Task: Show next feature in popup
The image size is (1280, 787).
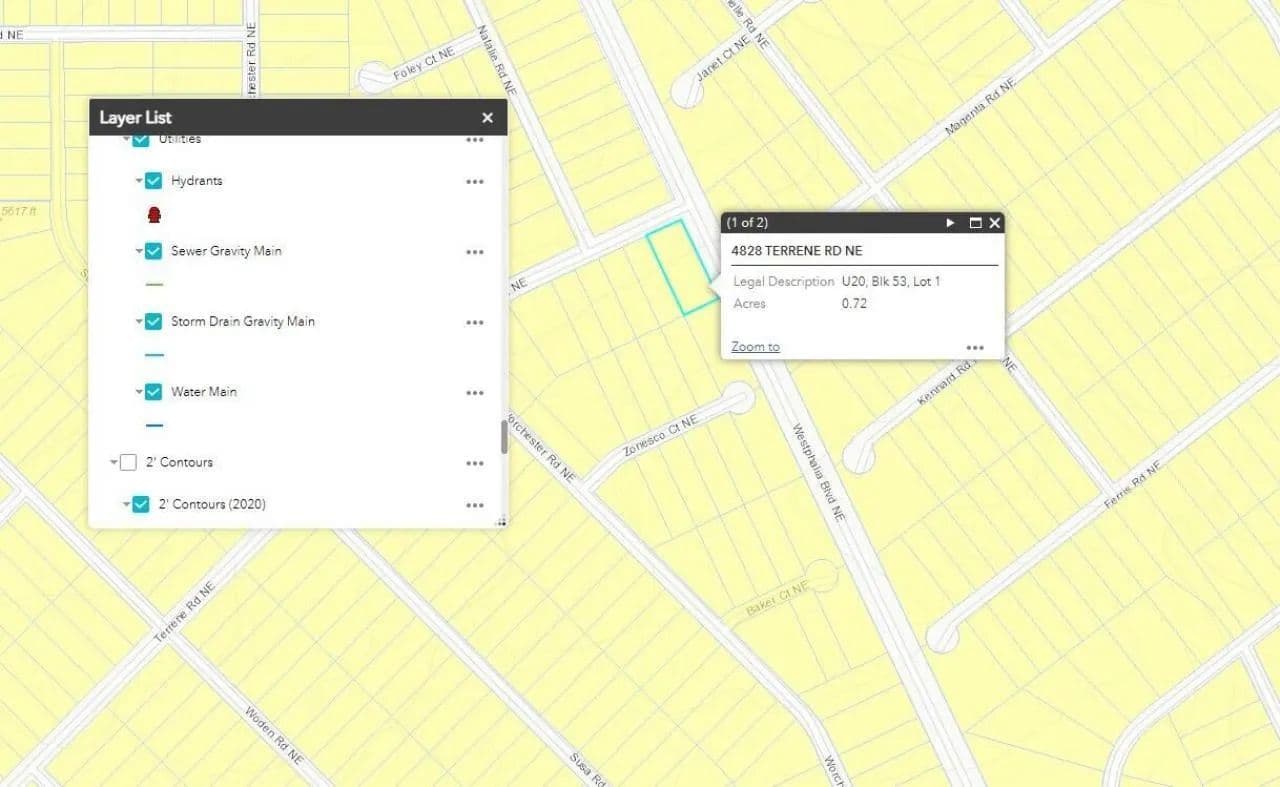Action: coord(950,223)
